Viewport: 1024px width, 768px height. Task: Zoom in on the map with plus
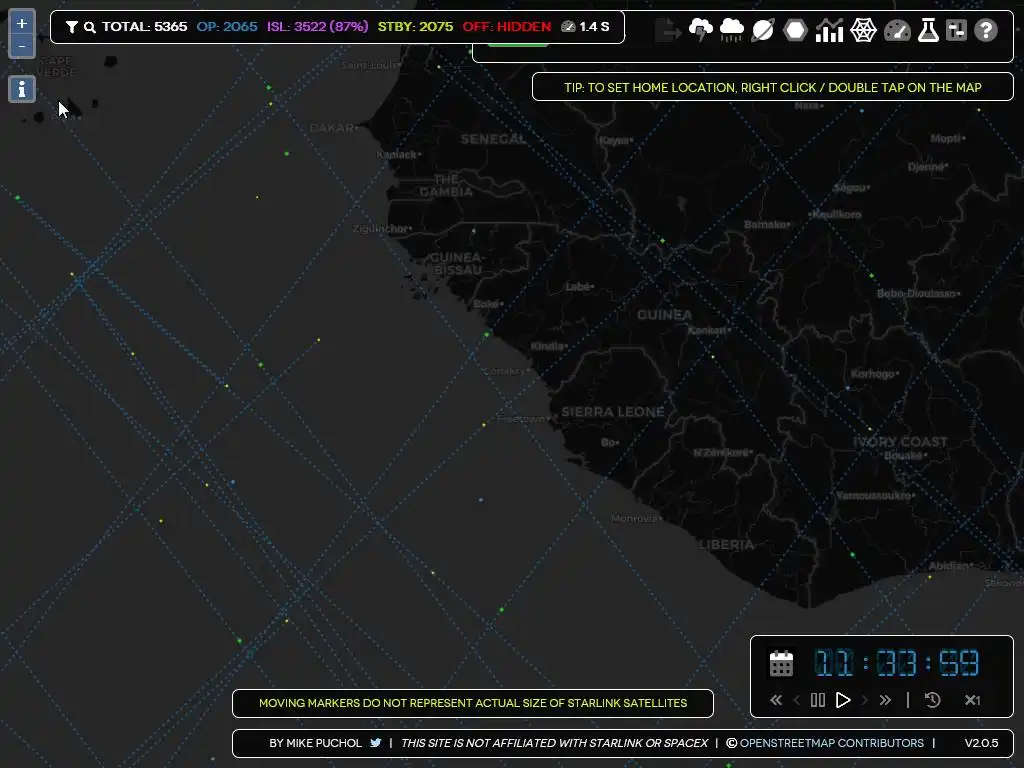pyautogui.click(x=22, y=24)
